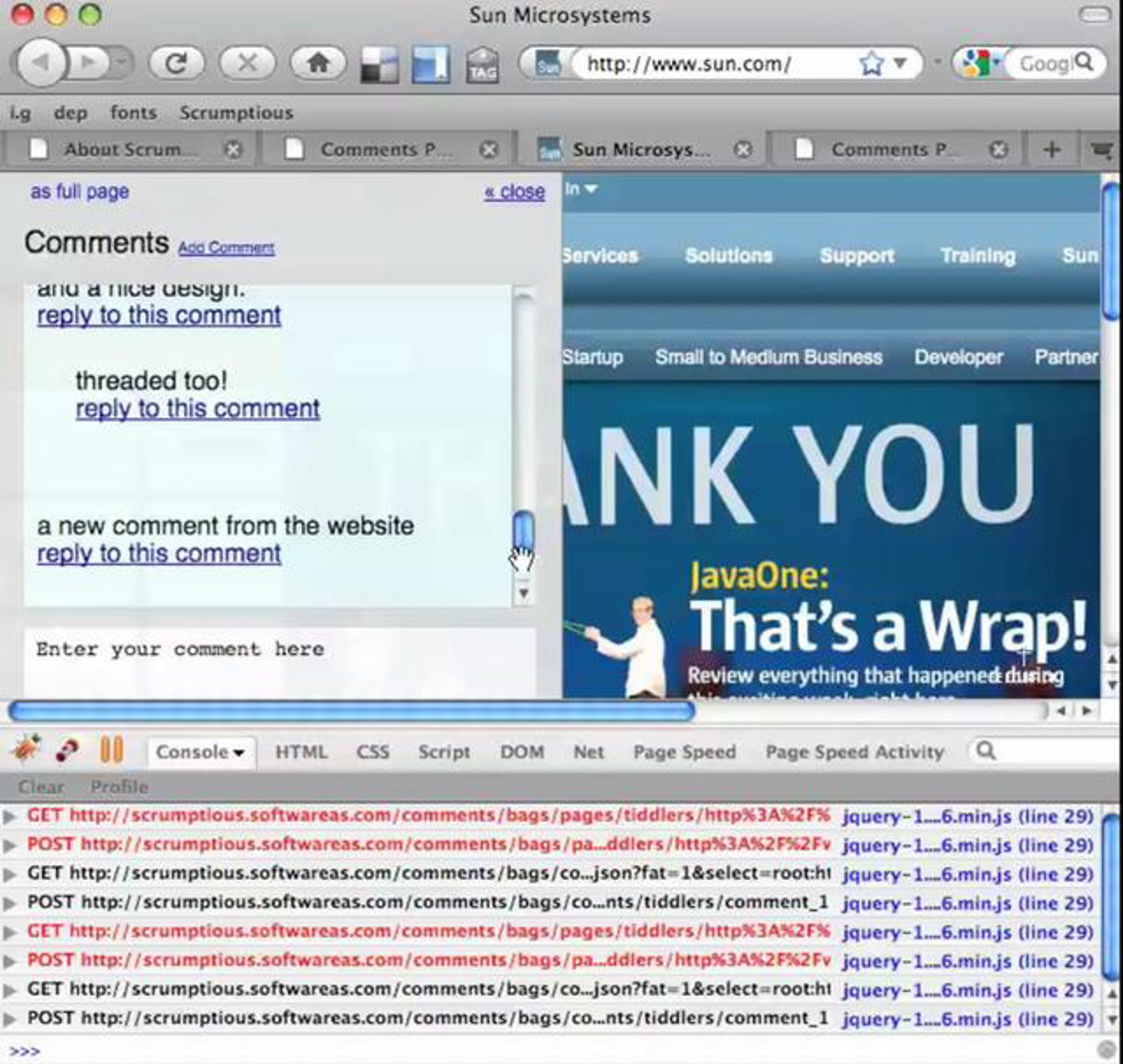Activate the Firebug inspect element icon
1123x1064 pixels.
click(67, 750)
